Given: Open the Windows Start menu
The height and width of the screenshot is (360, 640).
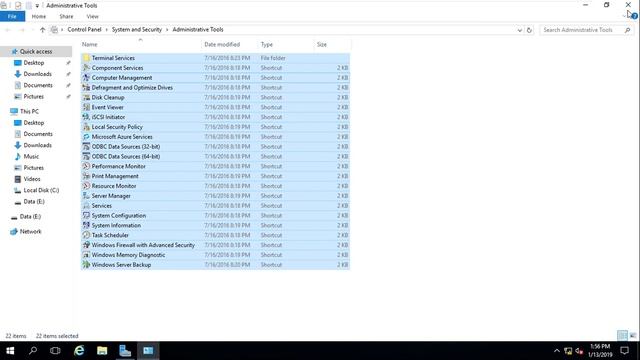Looking at the screenshot, I should coord(10,351).
